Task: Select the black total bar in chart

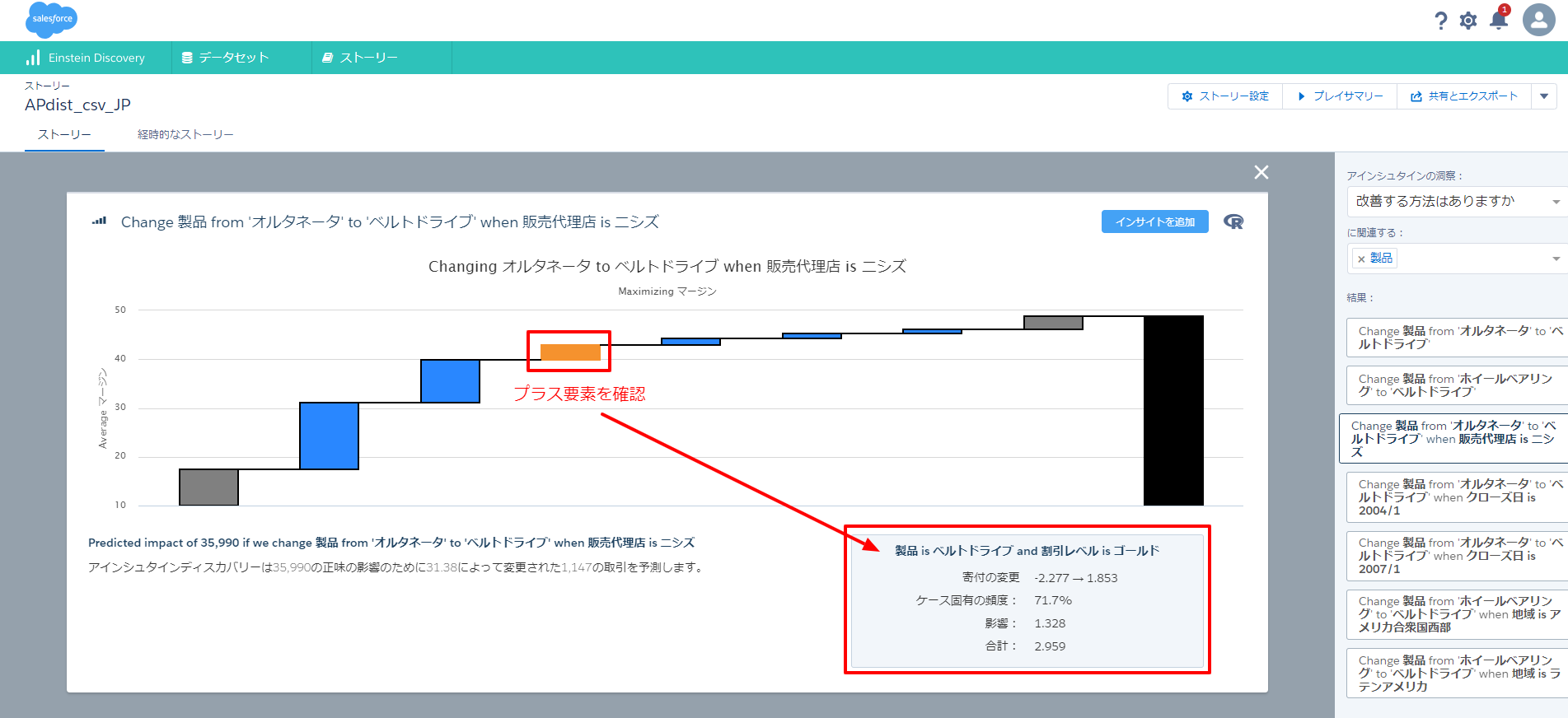Action: [1173, 410]
